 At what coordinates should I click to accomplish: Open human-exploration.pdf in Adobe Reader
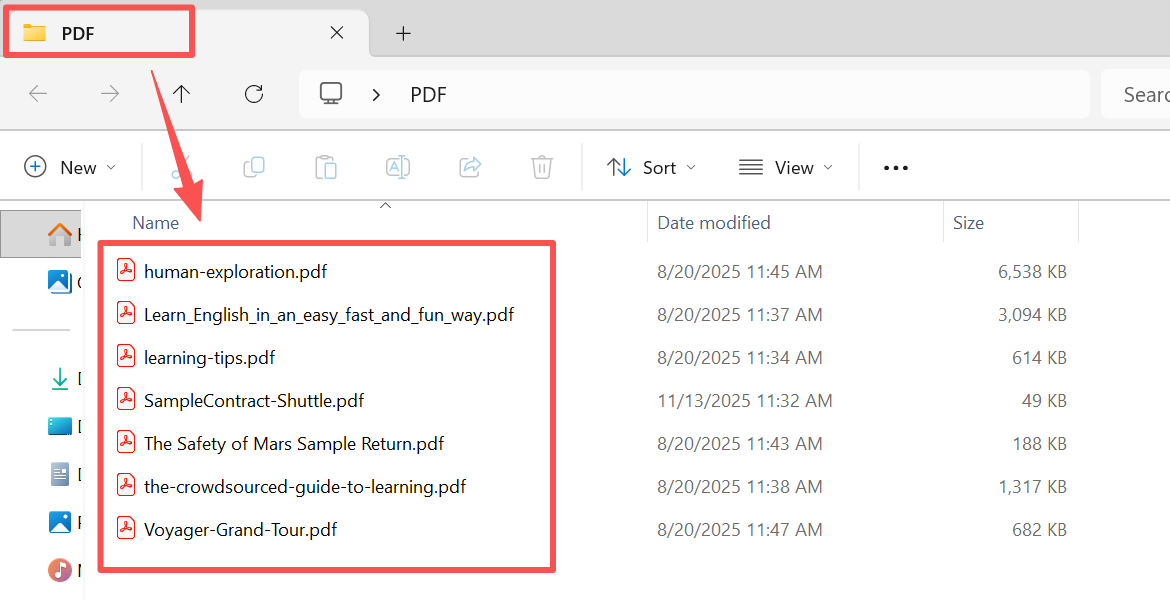tap(235, 270)
